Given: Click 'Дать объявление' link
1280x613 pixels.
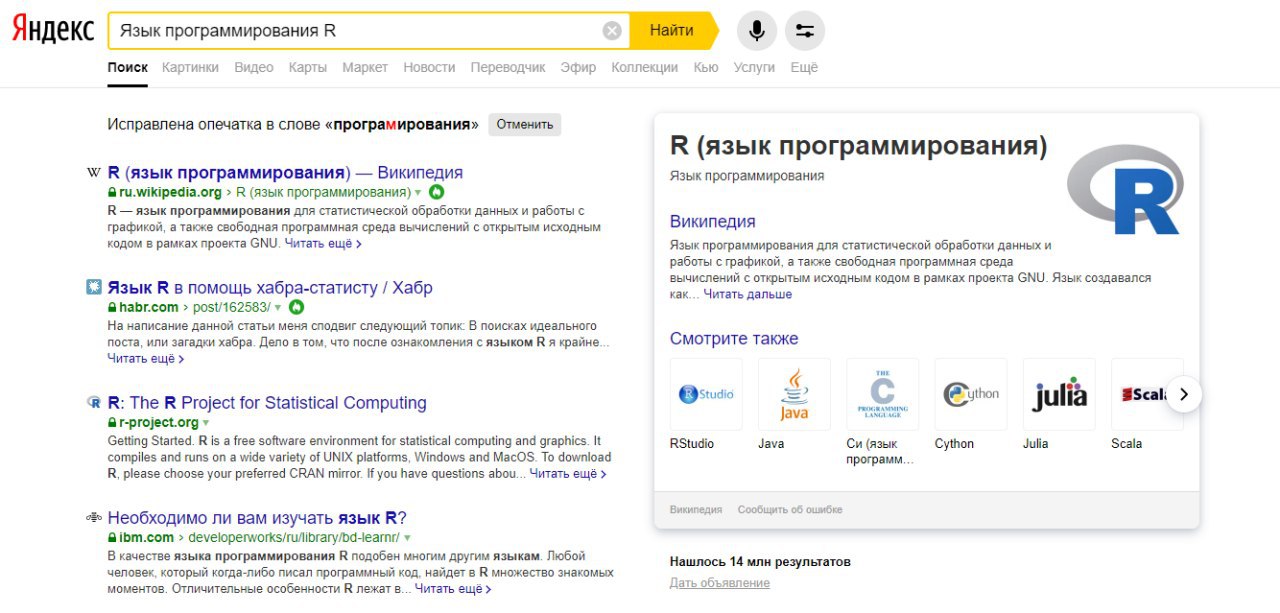Looking at the screenshot, I should (x=720, y=583).
